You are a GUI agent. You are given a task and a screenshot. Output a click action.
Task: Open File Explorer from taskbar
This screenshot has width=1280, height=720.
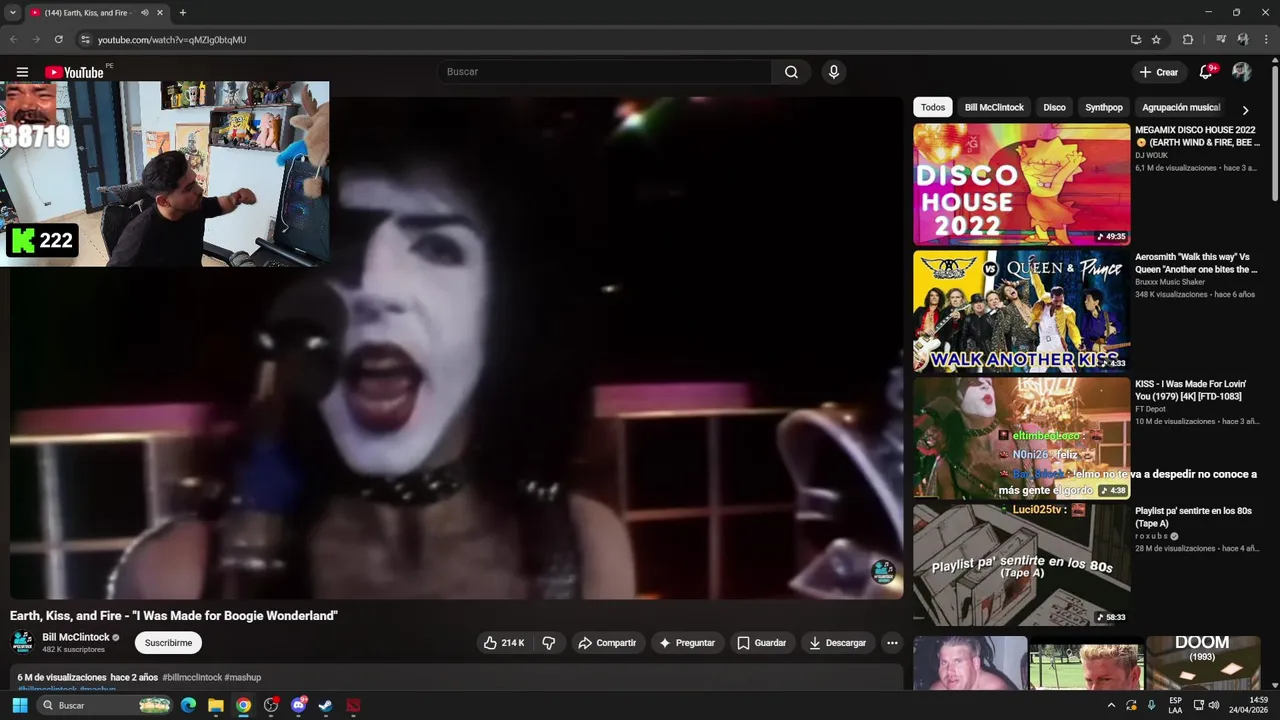click(216, 705)
